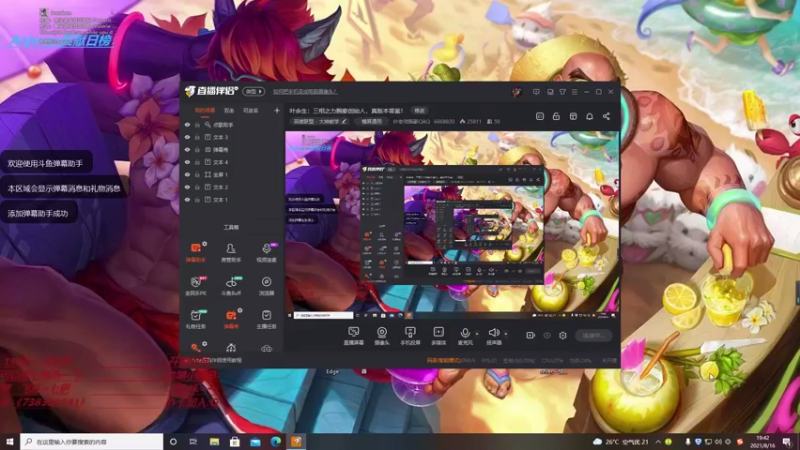
Task: Add 摄像头 camera source
Action: 382,336
